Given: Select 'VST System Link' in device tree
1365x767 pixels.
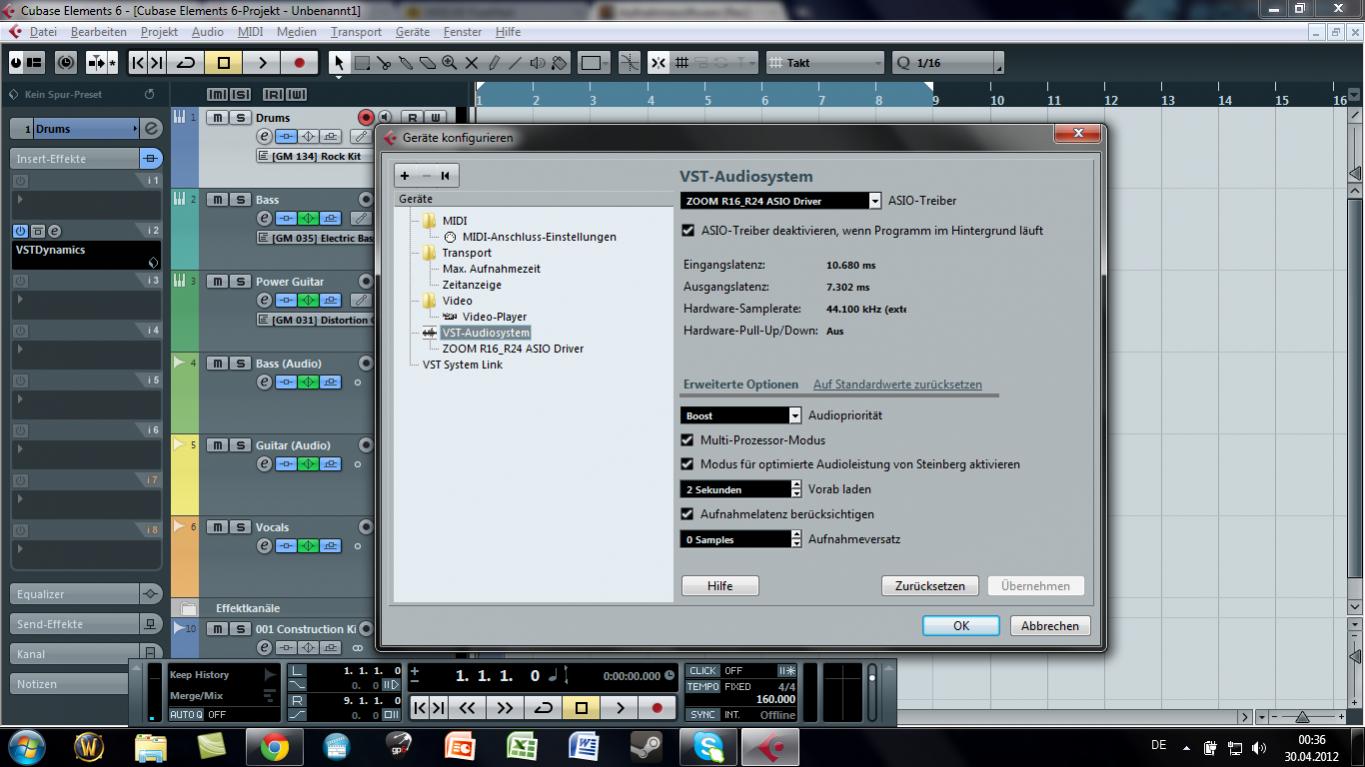Looking at the screenshot, I should click(x=462, y=365).
